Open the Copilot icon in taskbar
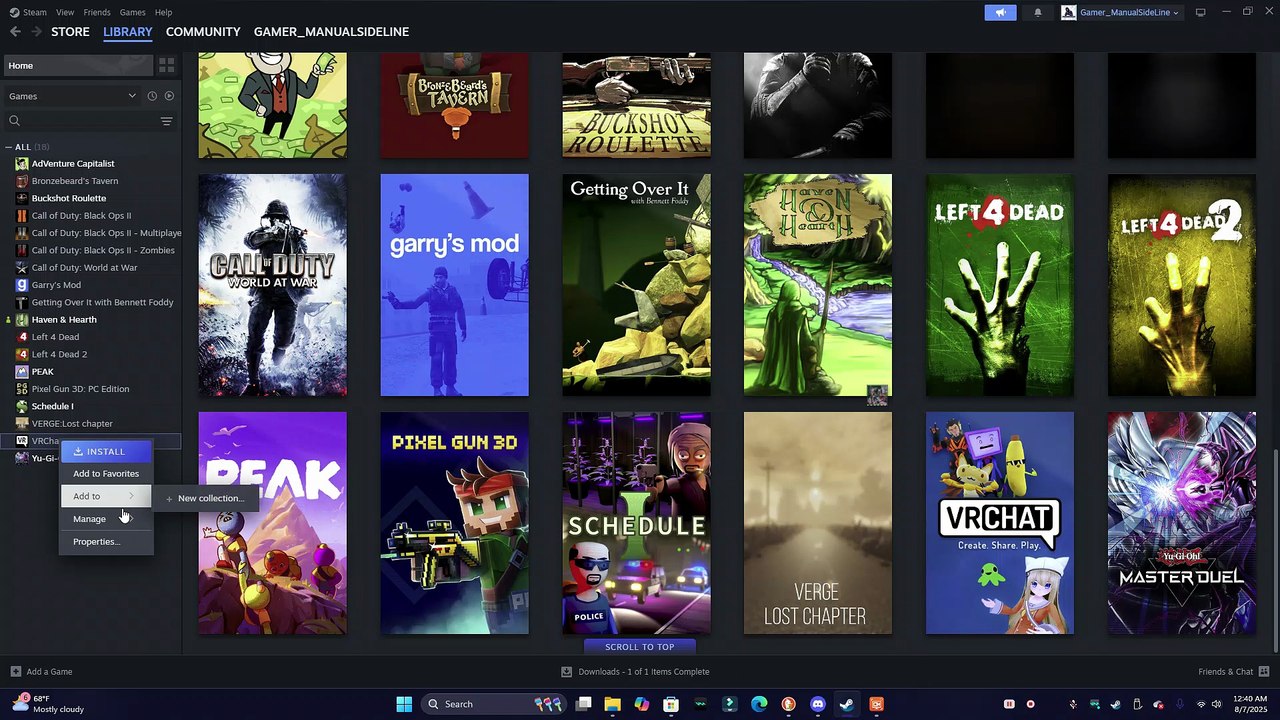Image resolution: width=1280 pixels, height=720 pixels. click(641, 704)
